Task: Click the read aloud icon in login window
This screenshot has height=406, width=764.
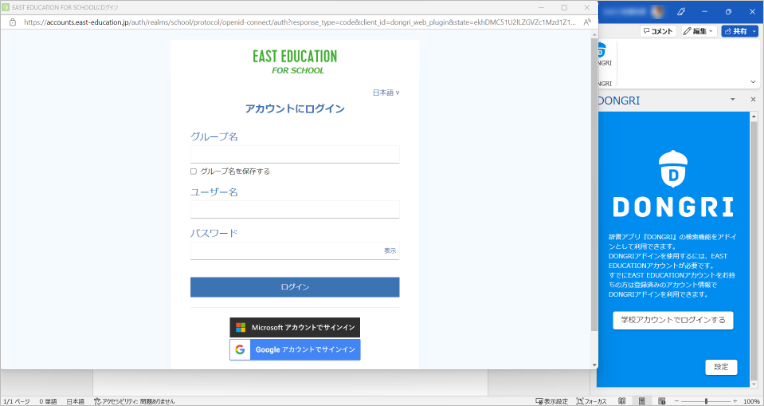Action: coord(587,22)
